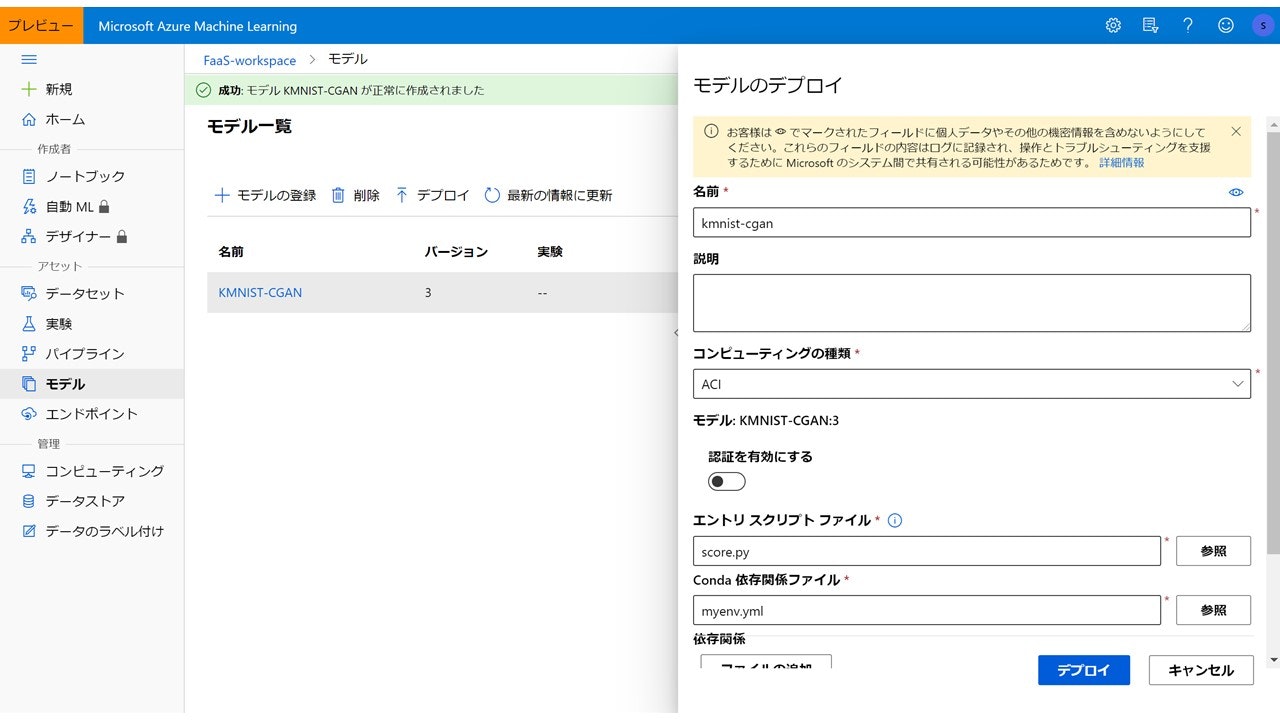This screenshot has height=720, width=1280.
Task: Go to ホーム in sidebar
Action: tap(54, 119)
